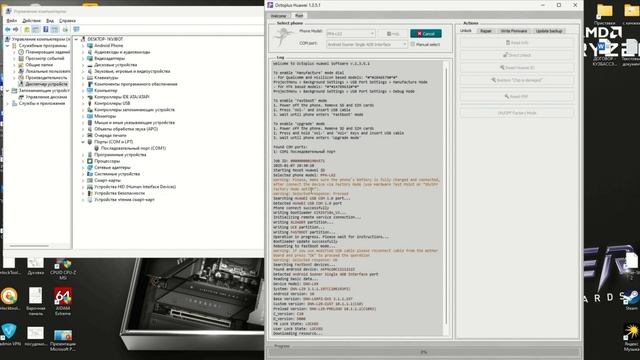Screen dimensions: 640x360
Task: Expand the Дисковые устройства node
Action: [x=83, y=65]
